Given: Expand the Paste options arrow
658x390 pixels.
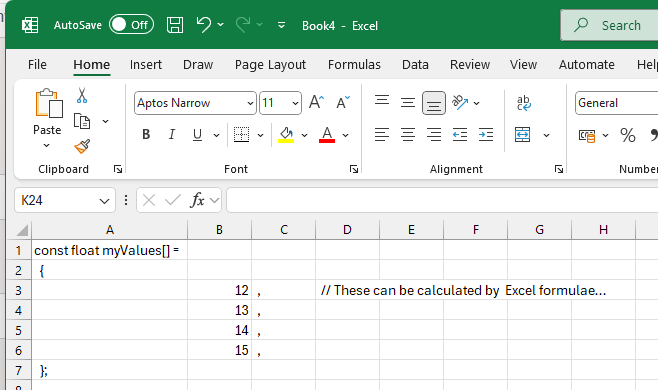Looking at the screenshot, I should coord(47,145).
